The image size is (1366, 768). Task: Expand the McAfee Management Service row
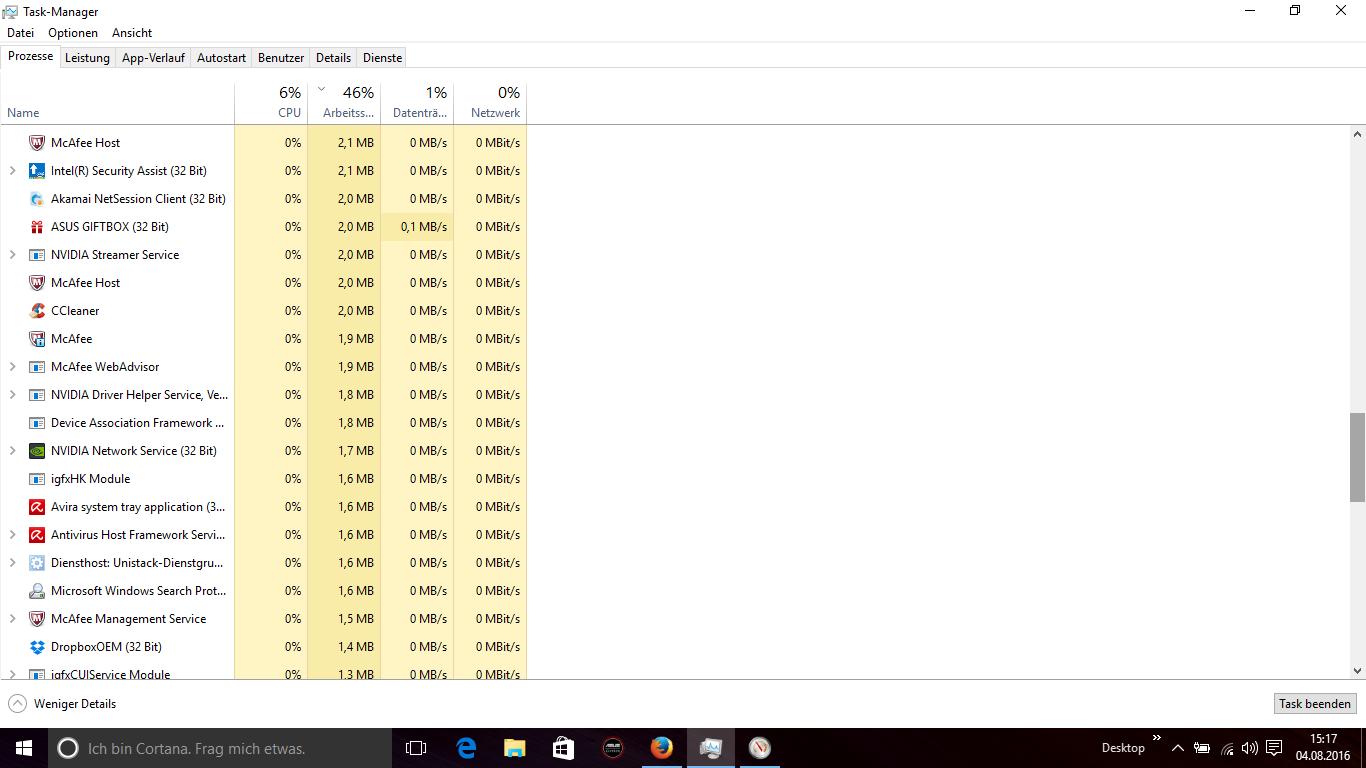point(12,619)
